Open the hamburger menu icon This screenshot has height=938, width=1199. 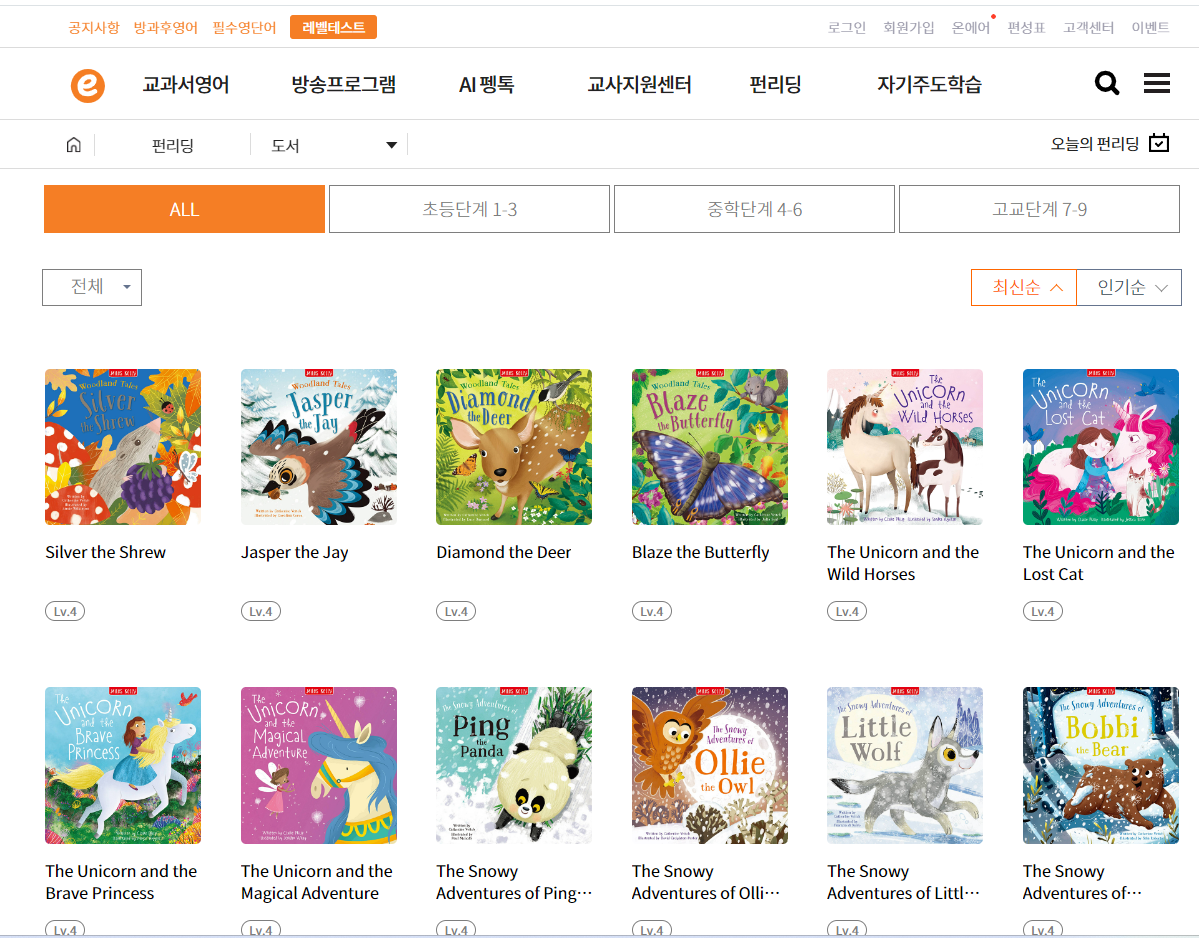[1157, 83]
